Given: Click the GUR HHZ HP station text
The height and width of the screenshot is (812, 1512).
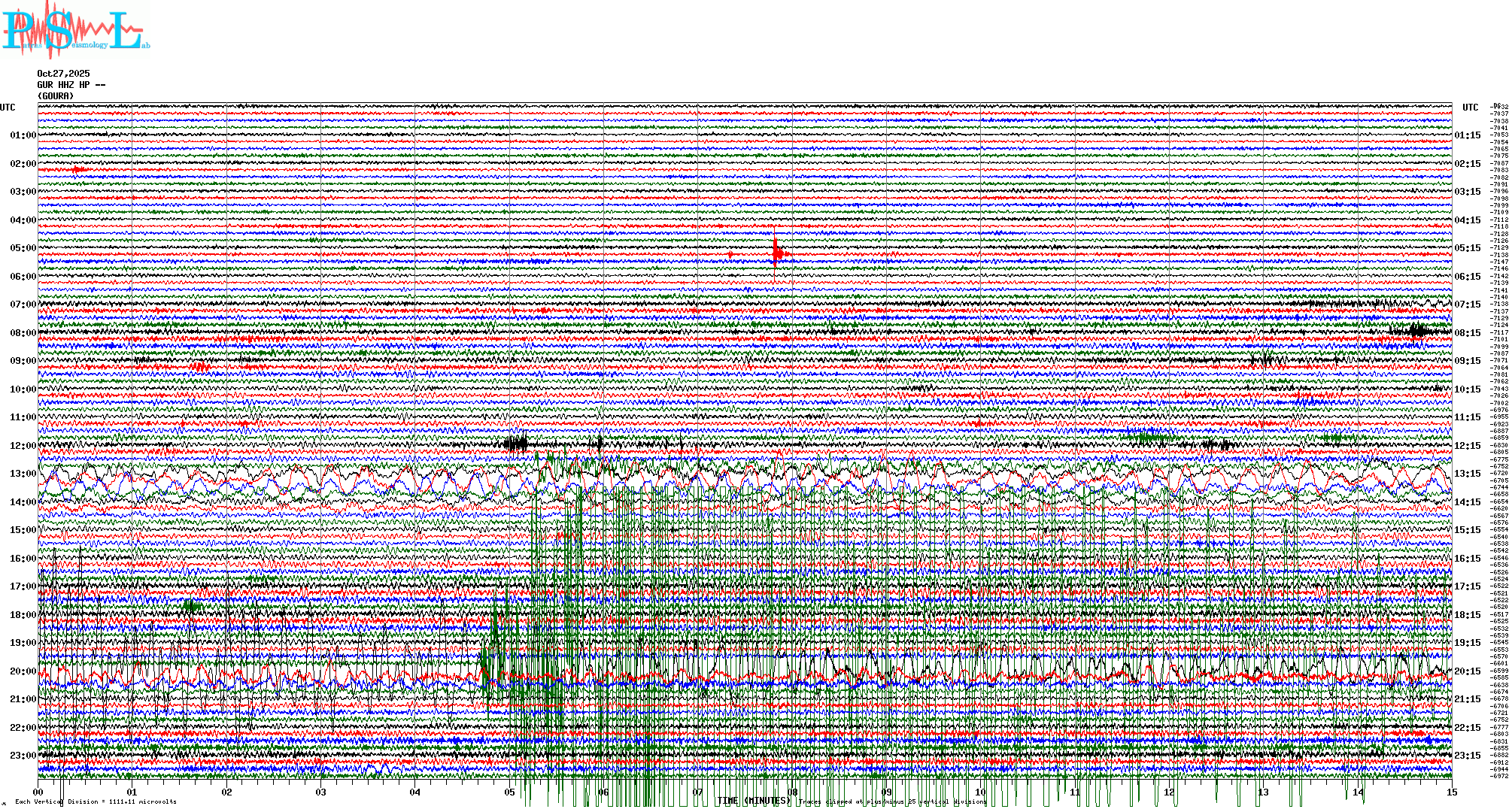Looking at the screenshot, I should coord(71,85).
